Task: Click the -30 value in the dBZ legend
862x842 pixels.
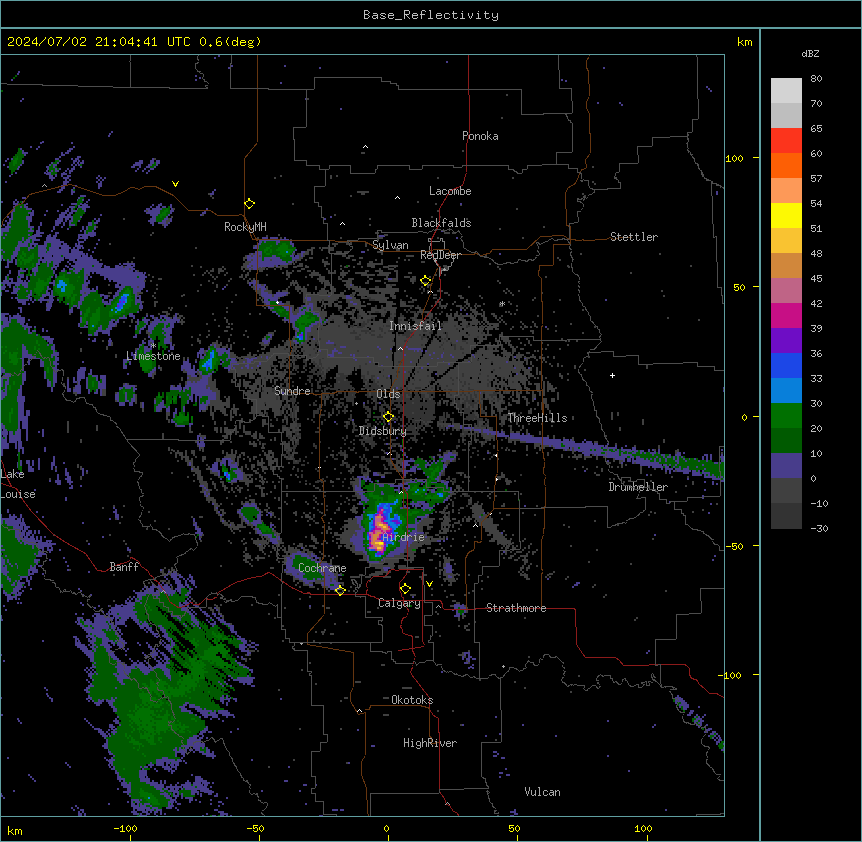Action: 819,528
